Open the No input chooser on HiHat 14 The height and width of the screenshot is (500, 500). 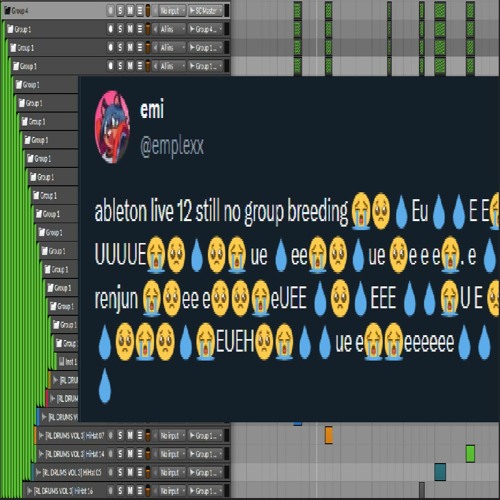click(x=172, y=454)
